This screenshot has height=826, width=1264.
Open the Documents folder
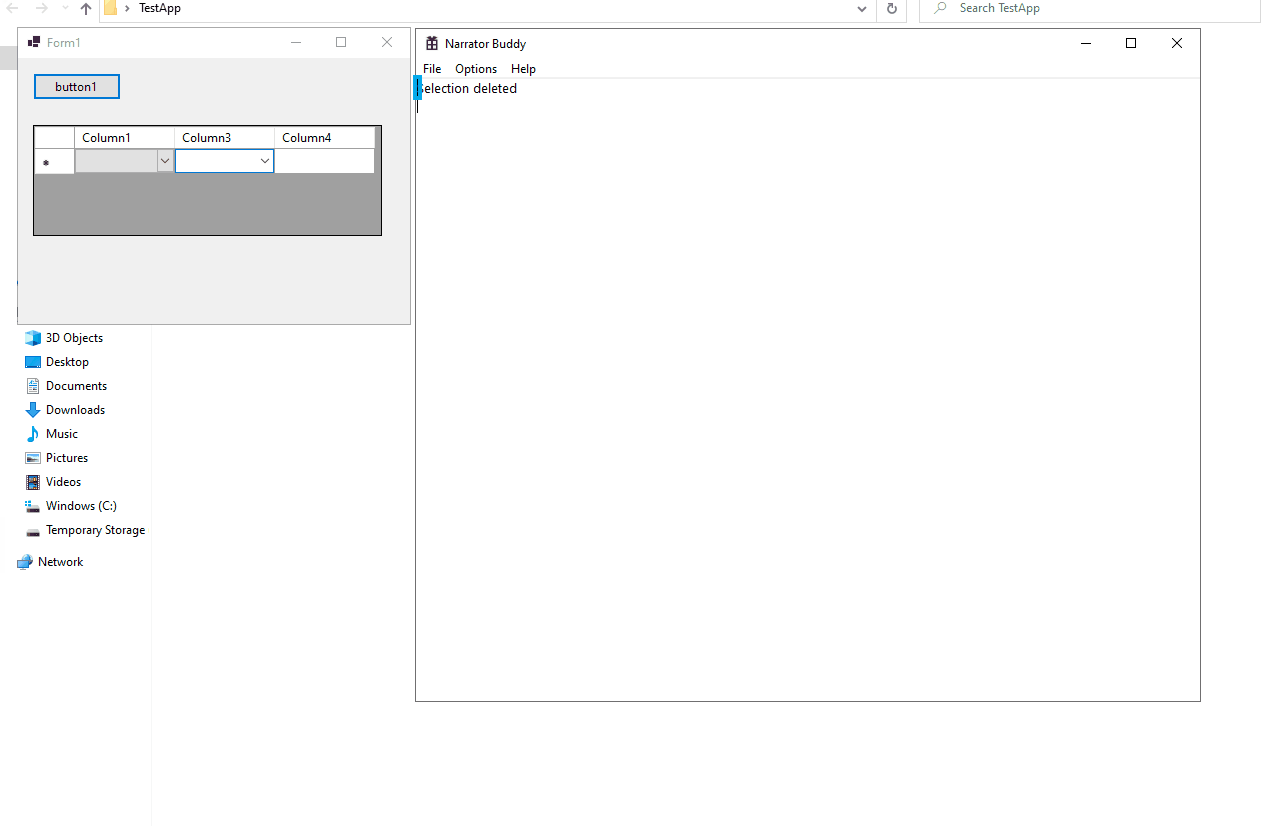[77, 385]
